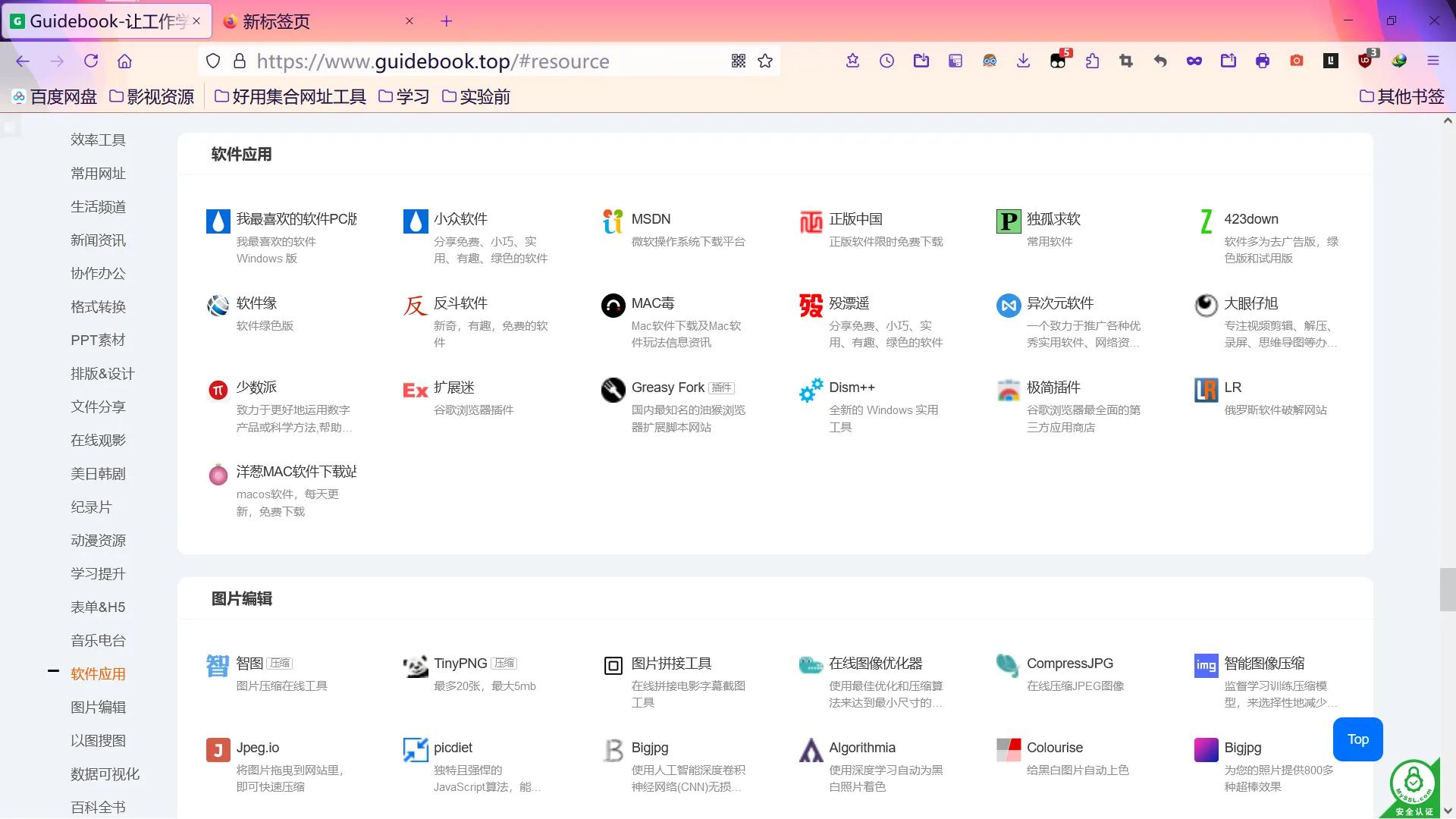Expand the 其他书签 bookmarks folder
The height and width of the screenshot is (819, 1456).
(1401, 96)
